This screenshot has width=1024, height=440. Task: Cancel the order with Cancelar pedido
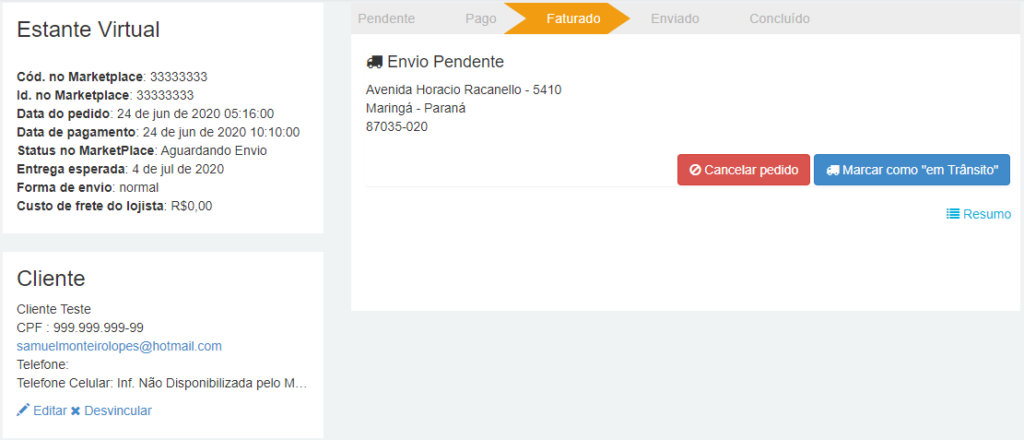tap(743, 170)
